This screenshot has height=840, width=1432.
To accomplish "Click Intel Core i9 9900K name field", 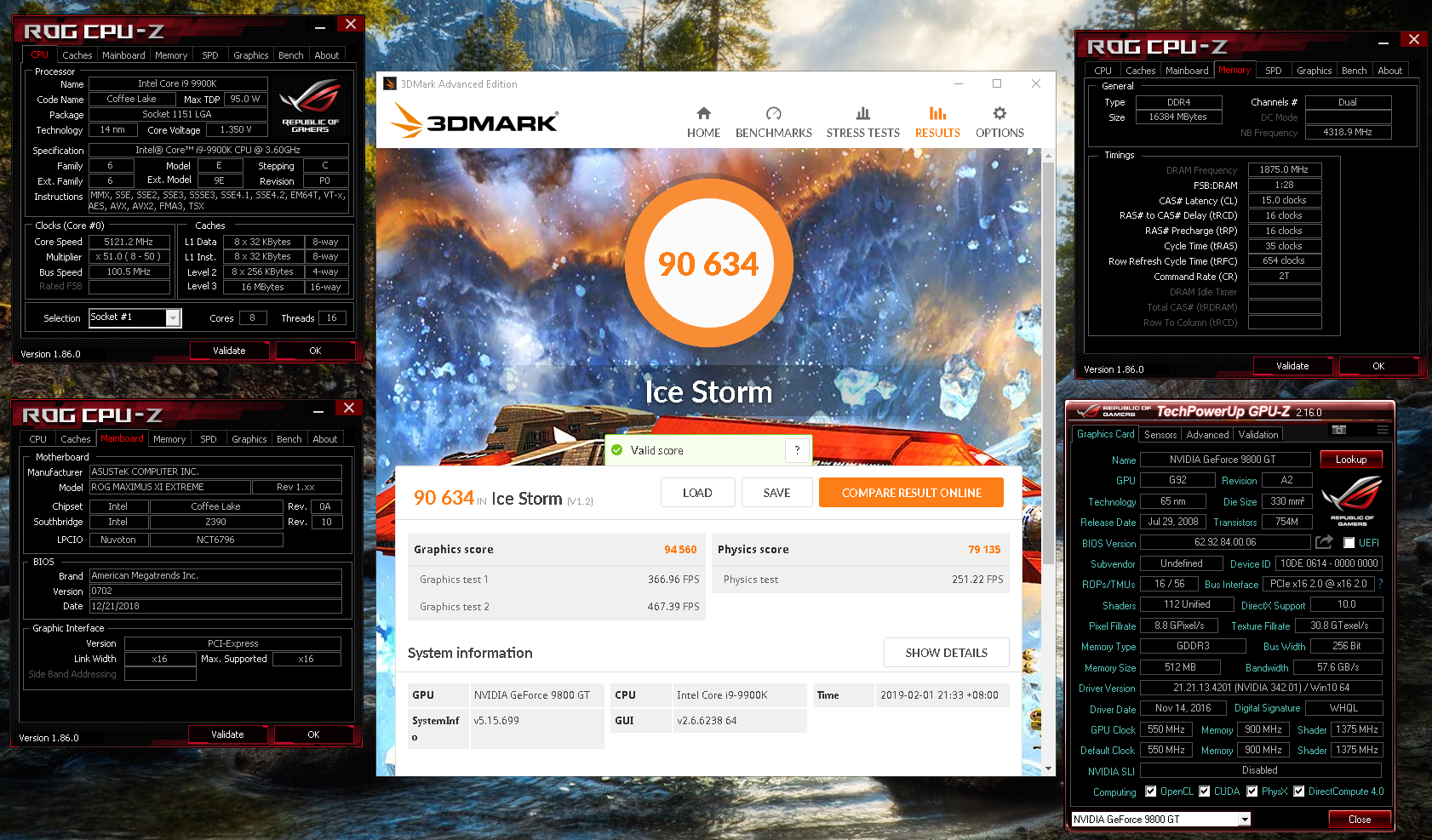I will pos(178,83).
